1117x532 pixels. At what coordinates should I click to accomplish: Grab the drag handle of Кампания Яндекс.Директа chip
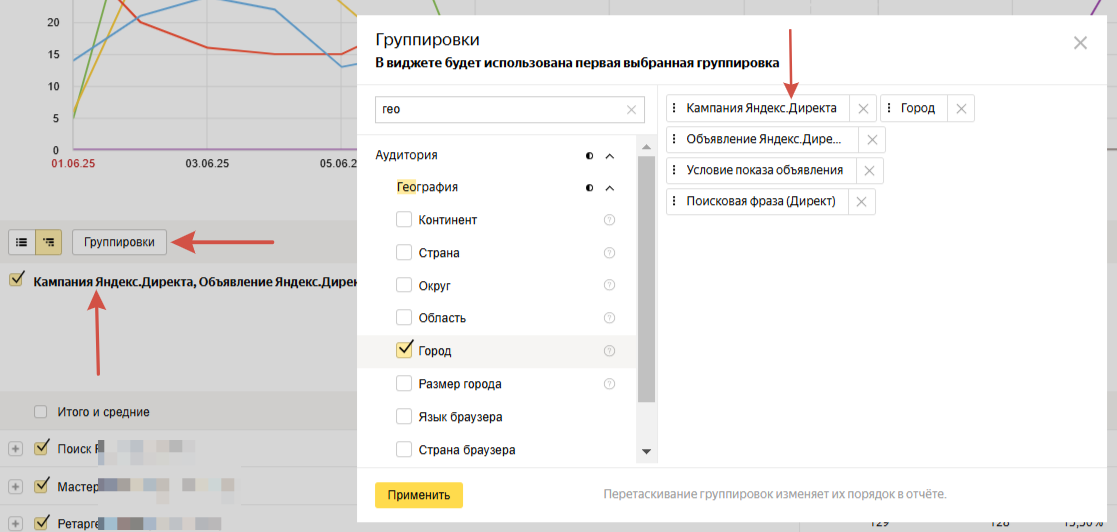pyautogui.click(x=674, y=109)
